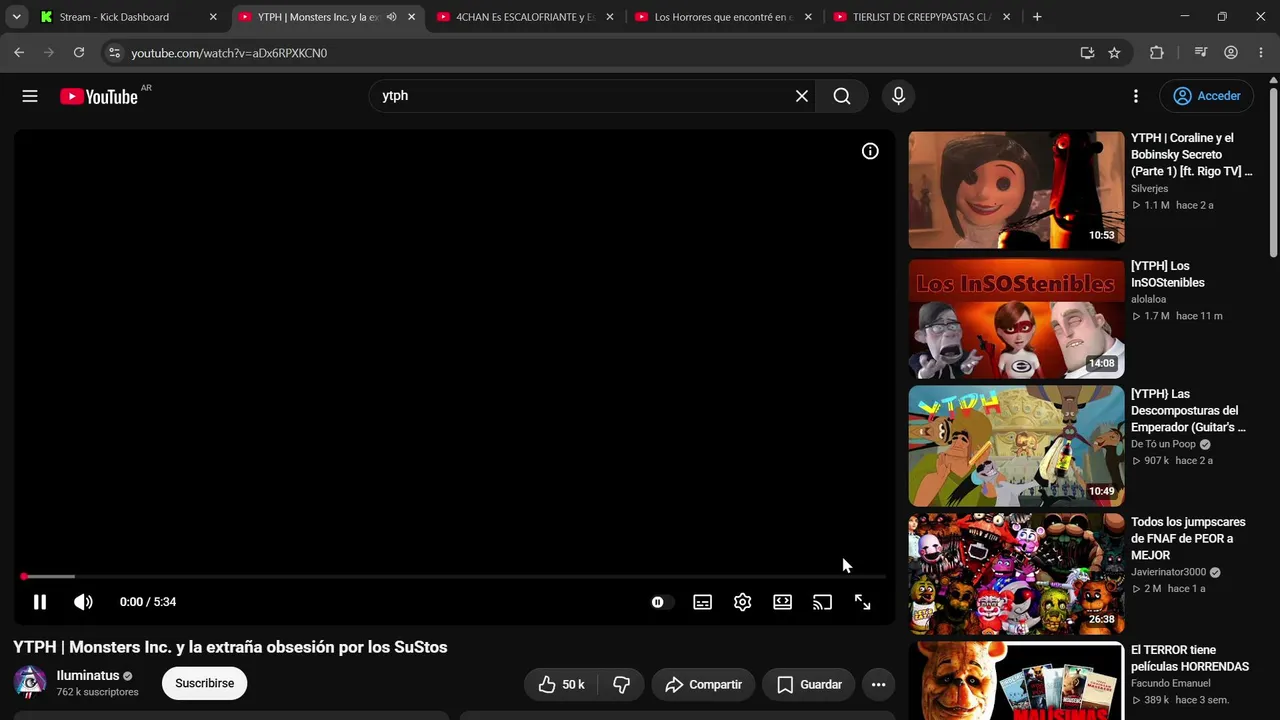Image resolution: width=1280 pixels, height=720 pixels.
Task: Open the Coraline YTPH video thumbnail
Action: [x=1016, y=190]
